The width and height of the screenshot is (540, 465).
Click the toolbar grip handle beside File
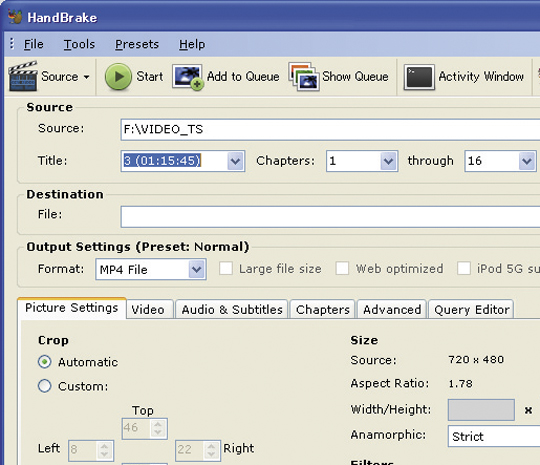point(12,43)
